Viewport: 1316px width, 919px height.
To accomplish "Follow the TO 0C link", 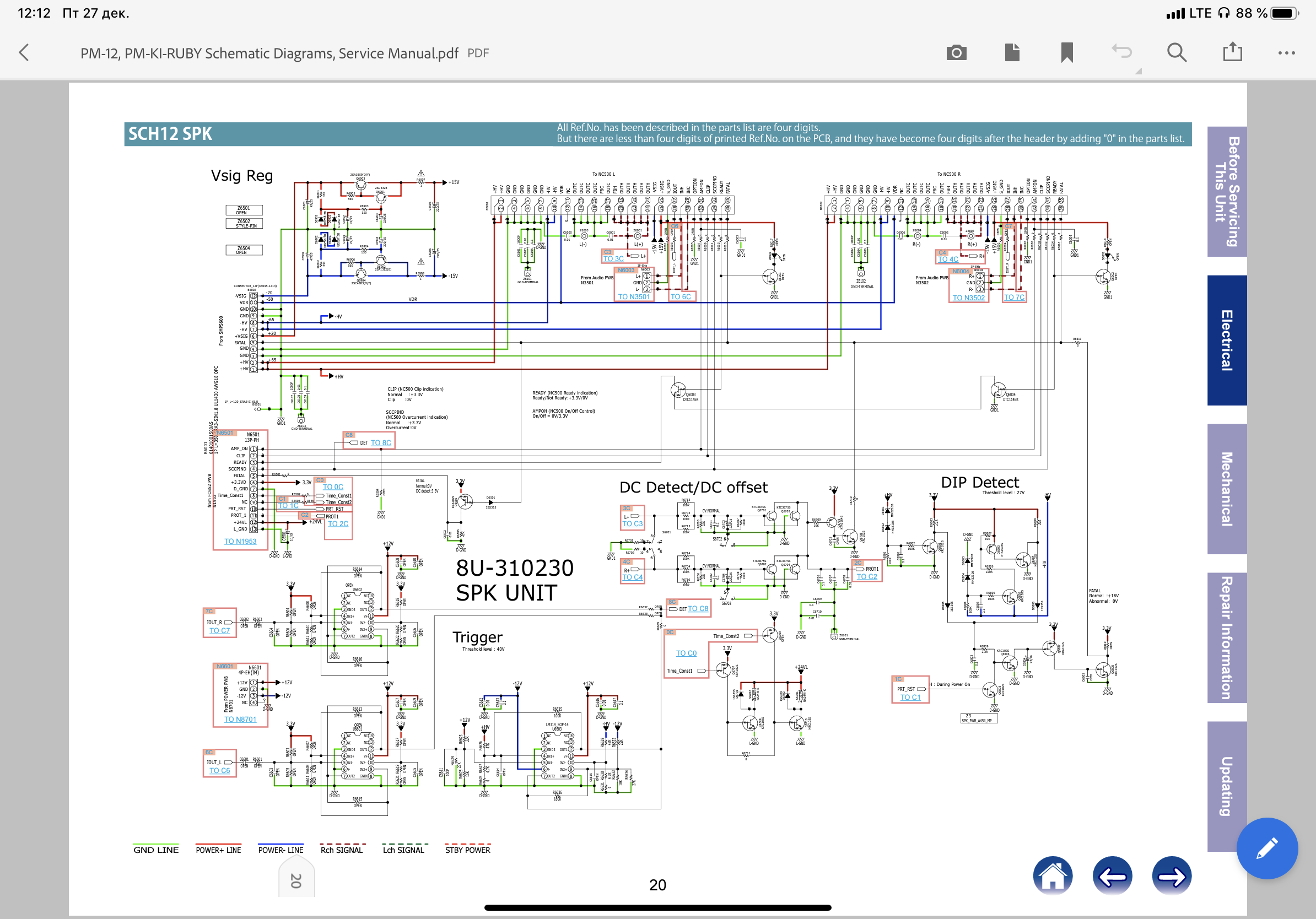I will 332,486.
